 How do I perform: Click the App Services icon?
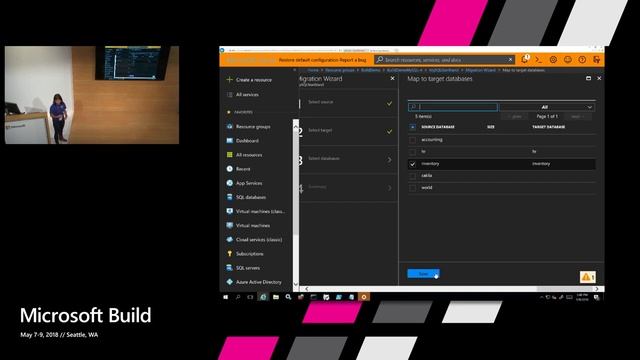(x=229, y=183)
